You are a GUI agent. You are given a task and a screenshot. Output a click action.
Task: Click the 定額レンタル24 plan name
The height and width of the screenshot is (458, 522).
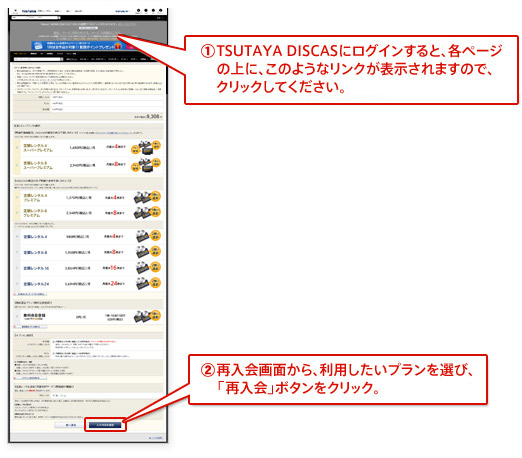(36, 284)
